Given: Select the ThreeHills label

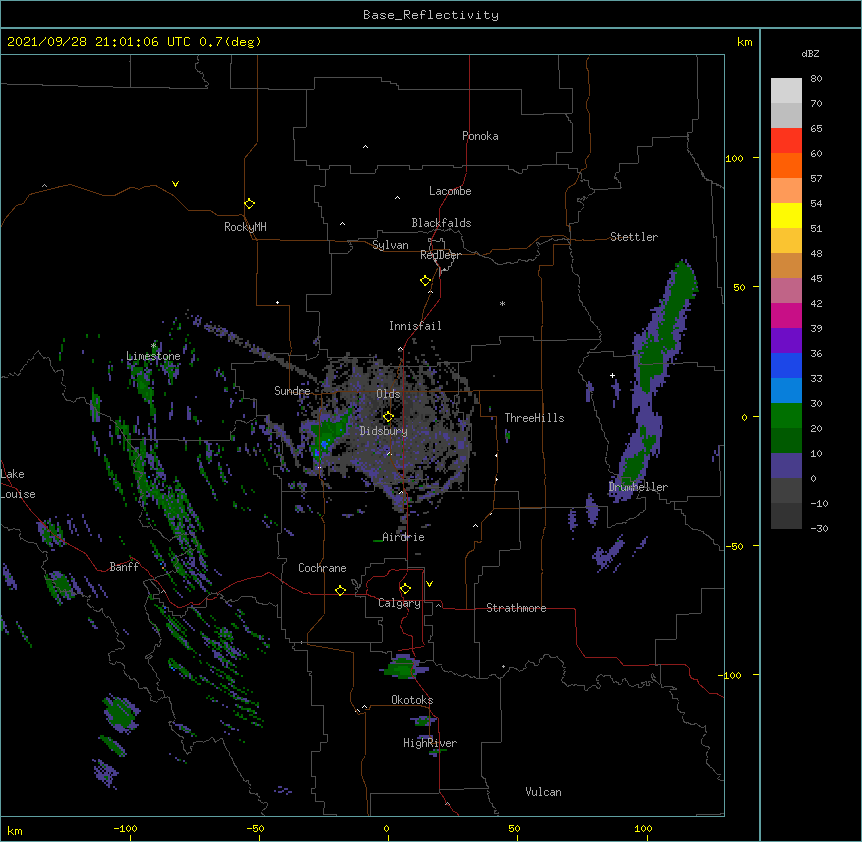Looking at the screenshot, I should 534,418.
